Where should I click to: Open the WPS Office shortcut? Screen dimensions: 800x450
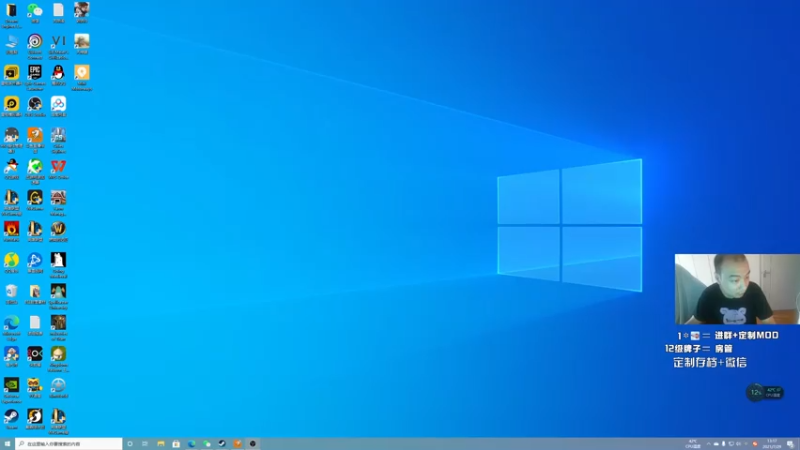(x=58, y=169)
